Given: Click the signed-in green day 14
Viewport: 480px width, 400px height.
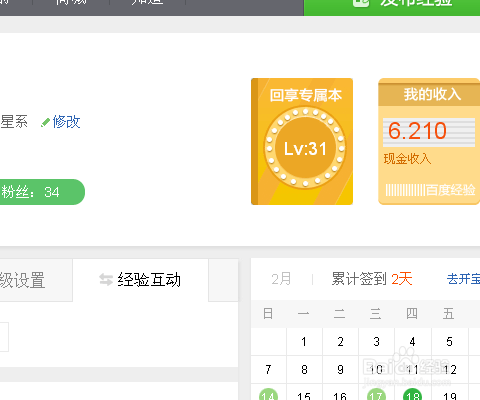Looking at the screenshot, I should pyautogui.click(x=268, y=395).
